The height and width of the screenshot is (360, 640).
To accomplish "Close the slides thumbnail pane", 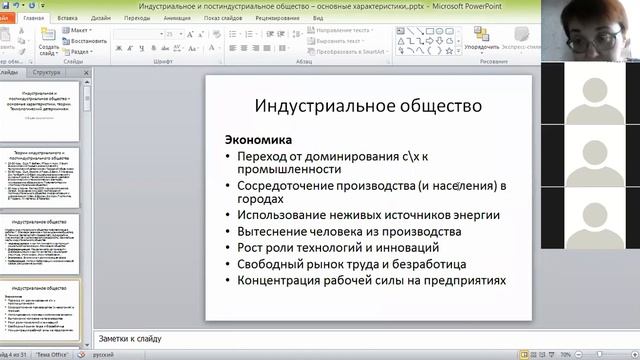I will tap(86, 73).
